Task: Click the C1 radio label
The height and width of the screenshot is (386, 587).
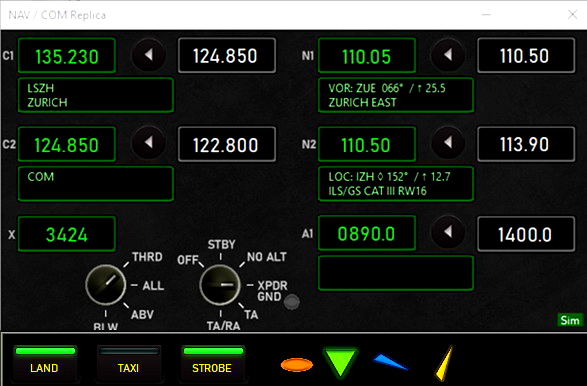Action: [x=8, y=55]
